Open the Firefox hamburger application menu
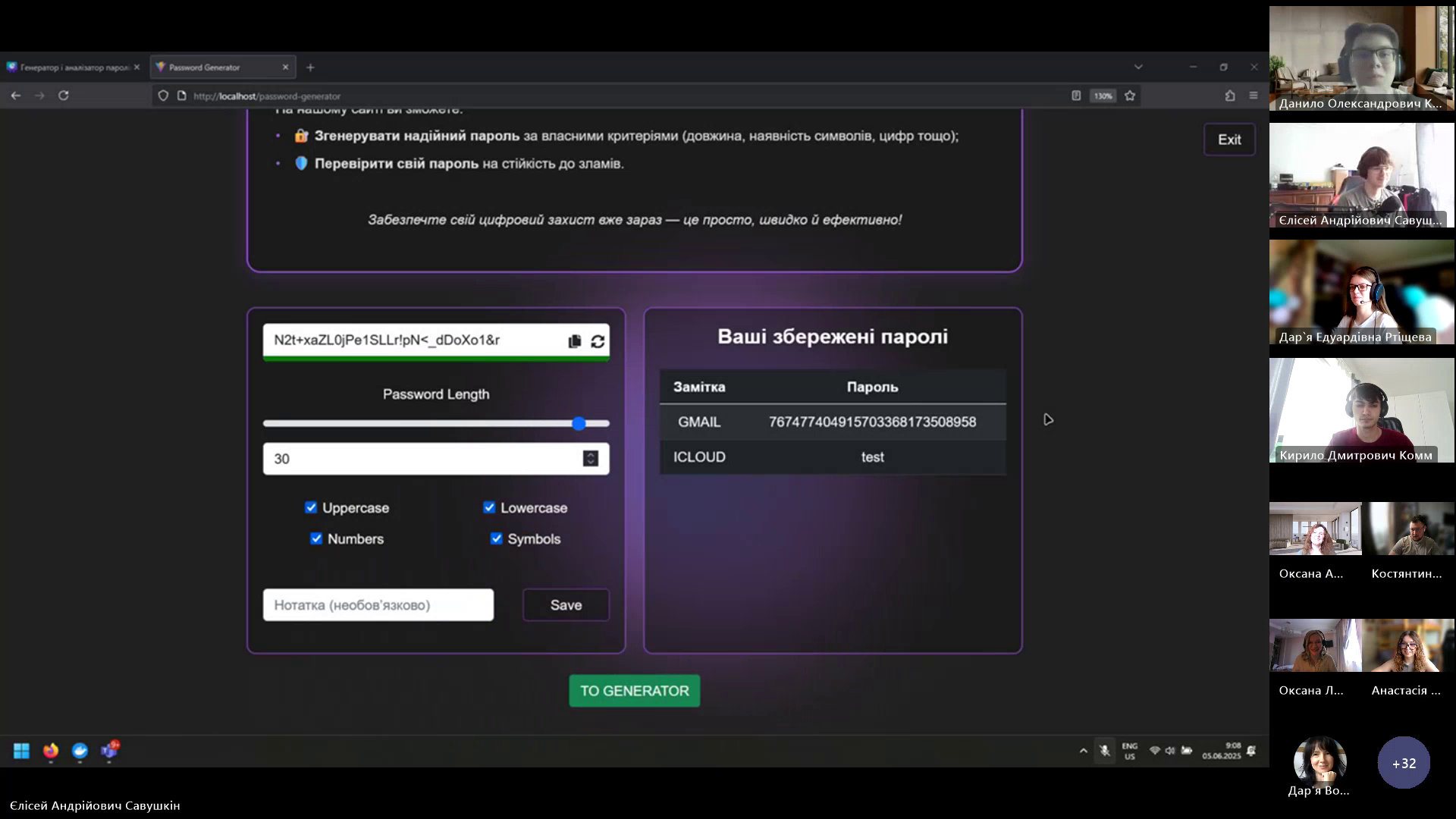Screen dimensions: 1456x819 (x=1254, y=96)
